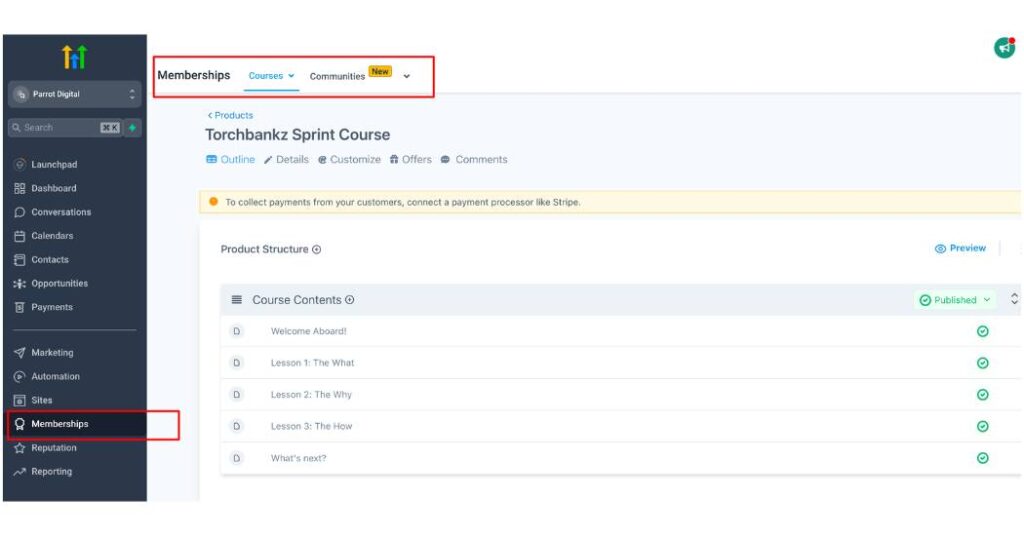Viewport: 1024px width, 536px height.
Task: Click the Preview button
Action: pos(960,248)
